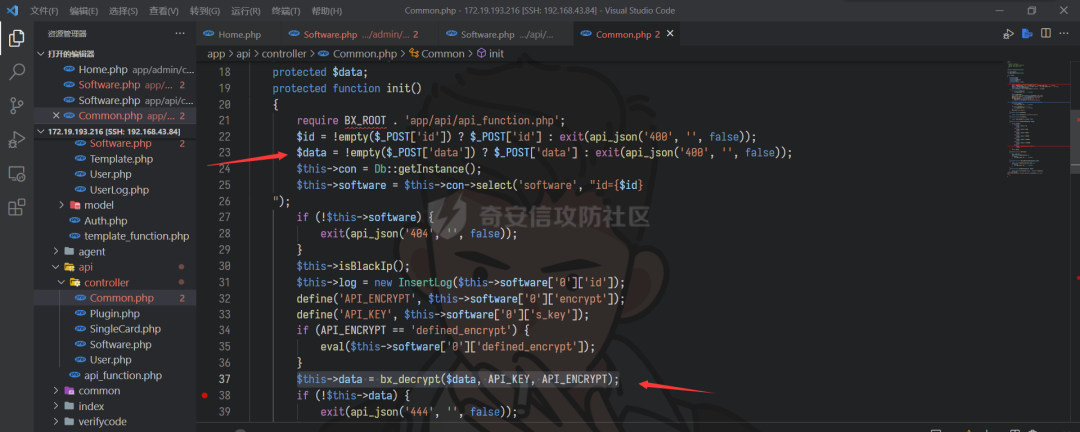Select the Common.php 2 editor tab
1080x432 pixels.
627,34
